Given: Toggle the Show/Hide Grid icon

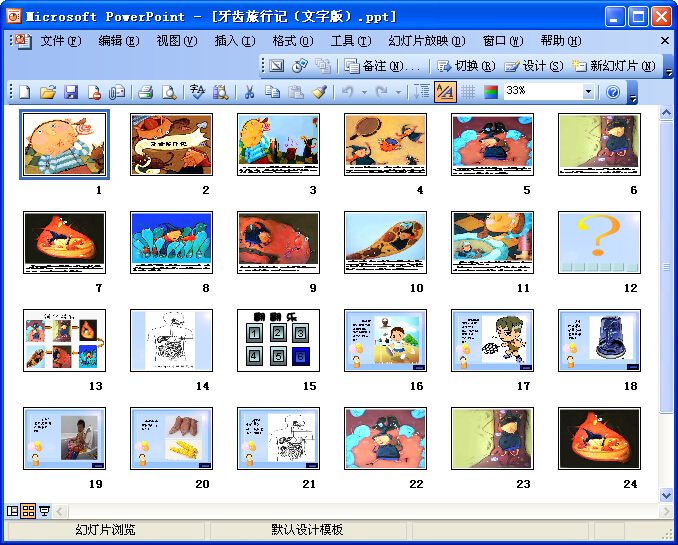Looking at the screenshot, I should (468, 92).
